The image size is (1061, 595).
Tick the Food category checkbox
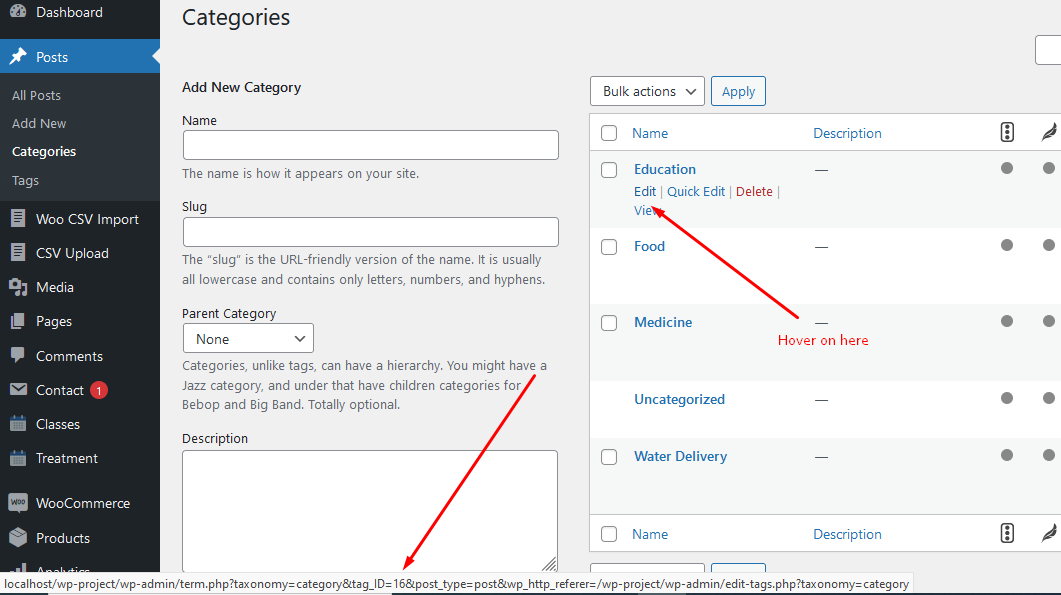[609, 247]
